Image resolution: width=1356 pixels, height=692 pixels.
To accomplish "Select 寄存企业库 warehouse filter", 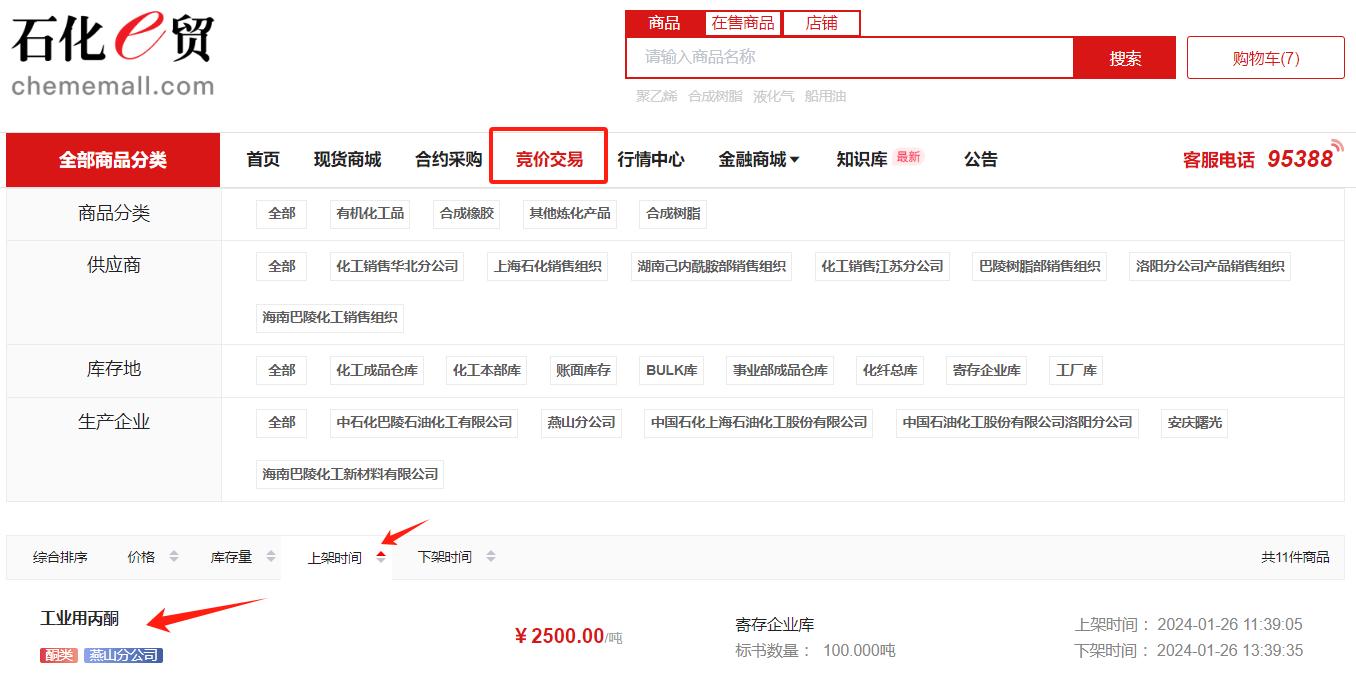I will coord(986,370).
